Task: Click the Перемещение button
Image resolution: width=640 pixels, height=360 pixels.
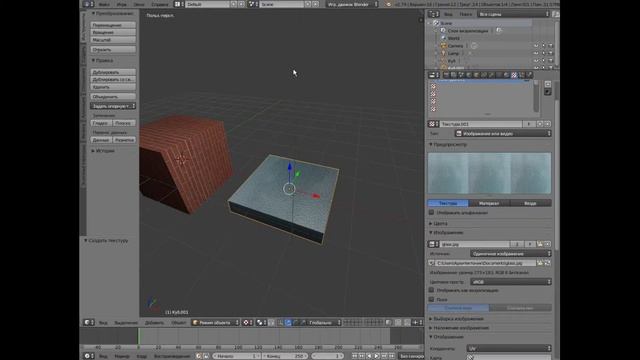Action: [x=113, y=25]
